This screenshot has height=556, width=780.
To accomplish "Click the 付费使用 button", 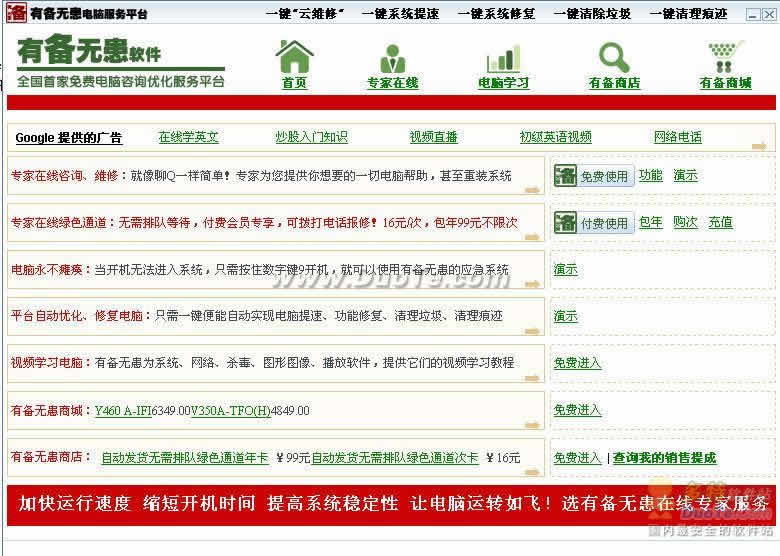I will (594, 222).
